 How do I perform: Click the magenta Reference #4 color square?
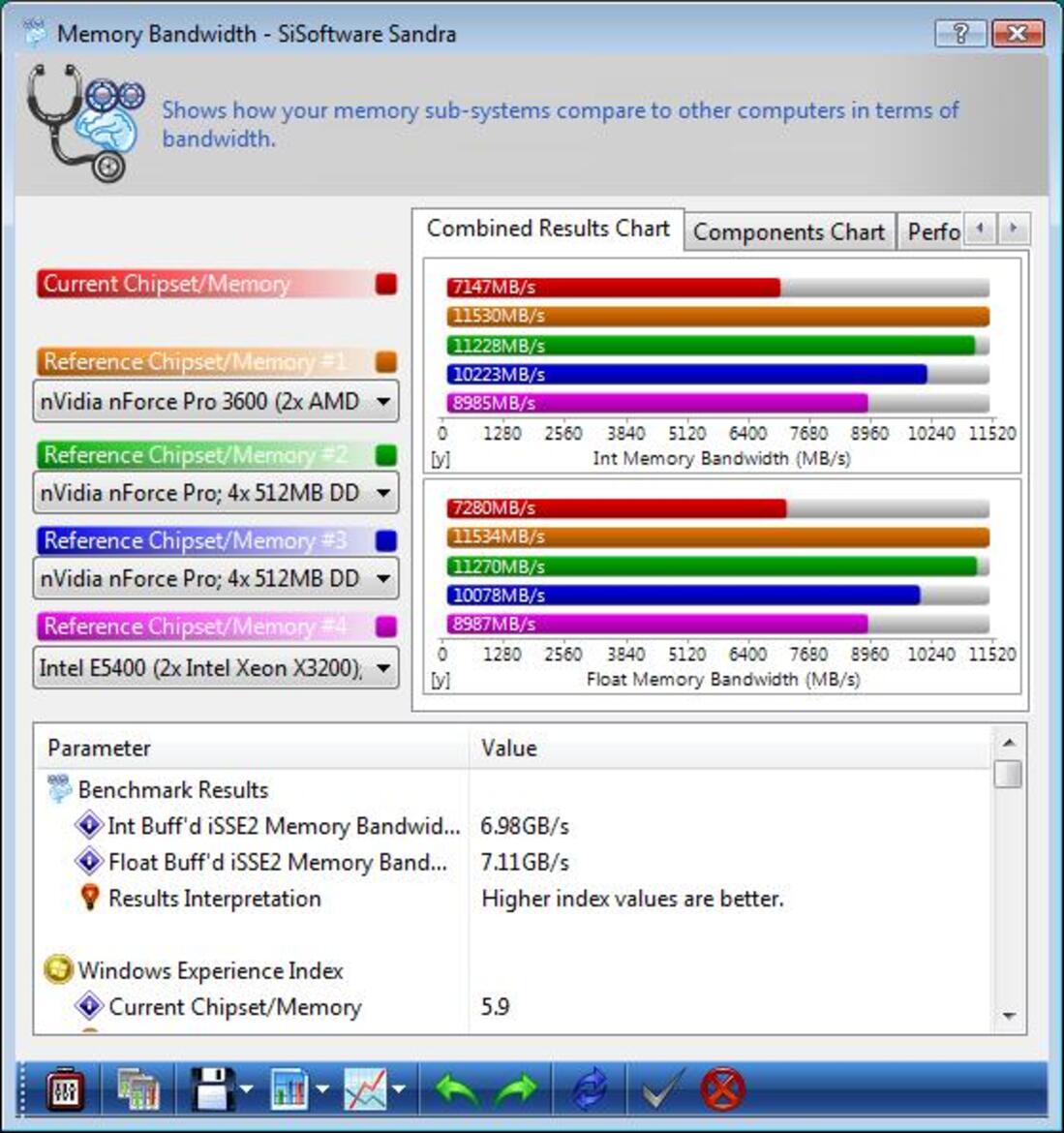tap(386, 627)
